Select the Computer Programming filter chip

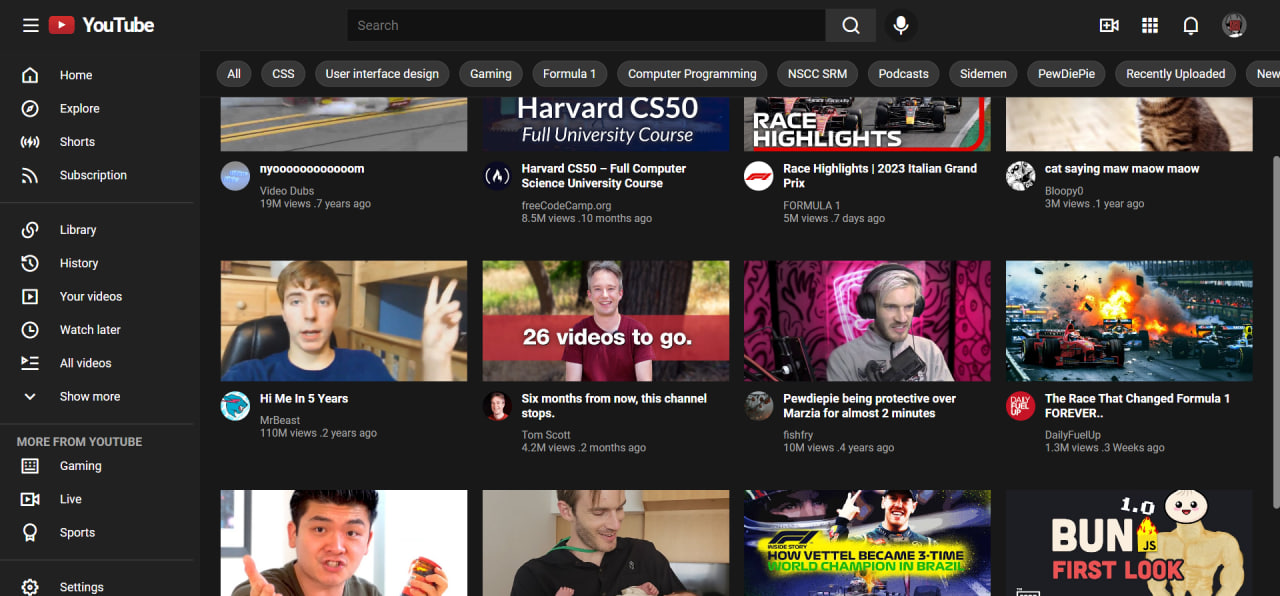692,74
